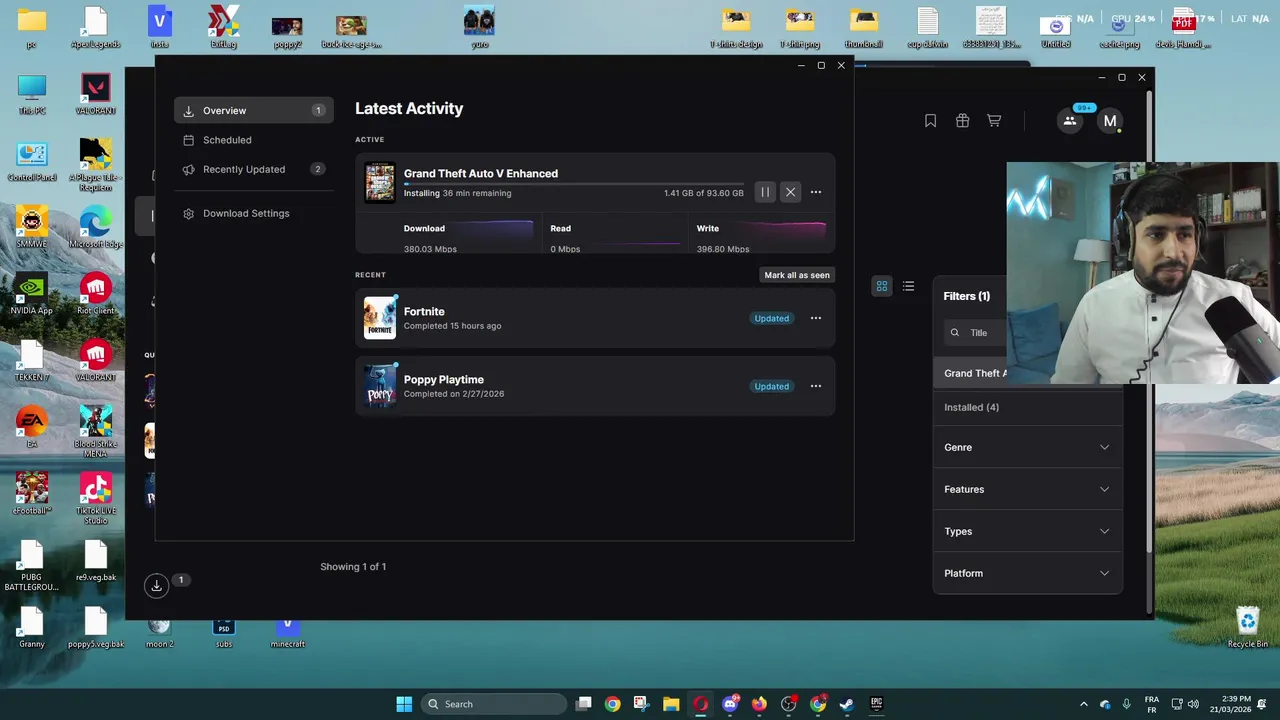Open TikTok LIVE Studio desktop shortcut
Viewport: 1280px width, 720px height.
pos(96,497)
